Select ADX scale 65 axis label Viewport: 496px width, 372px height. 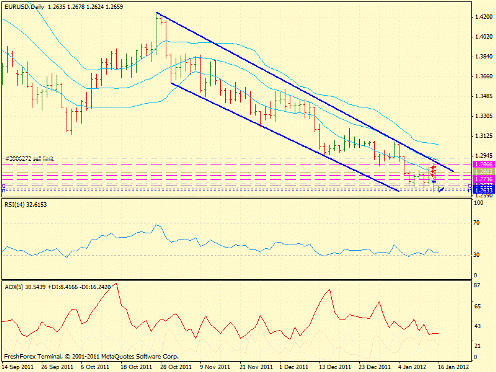click(477, 306)
